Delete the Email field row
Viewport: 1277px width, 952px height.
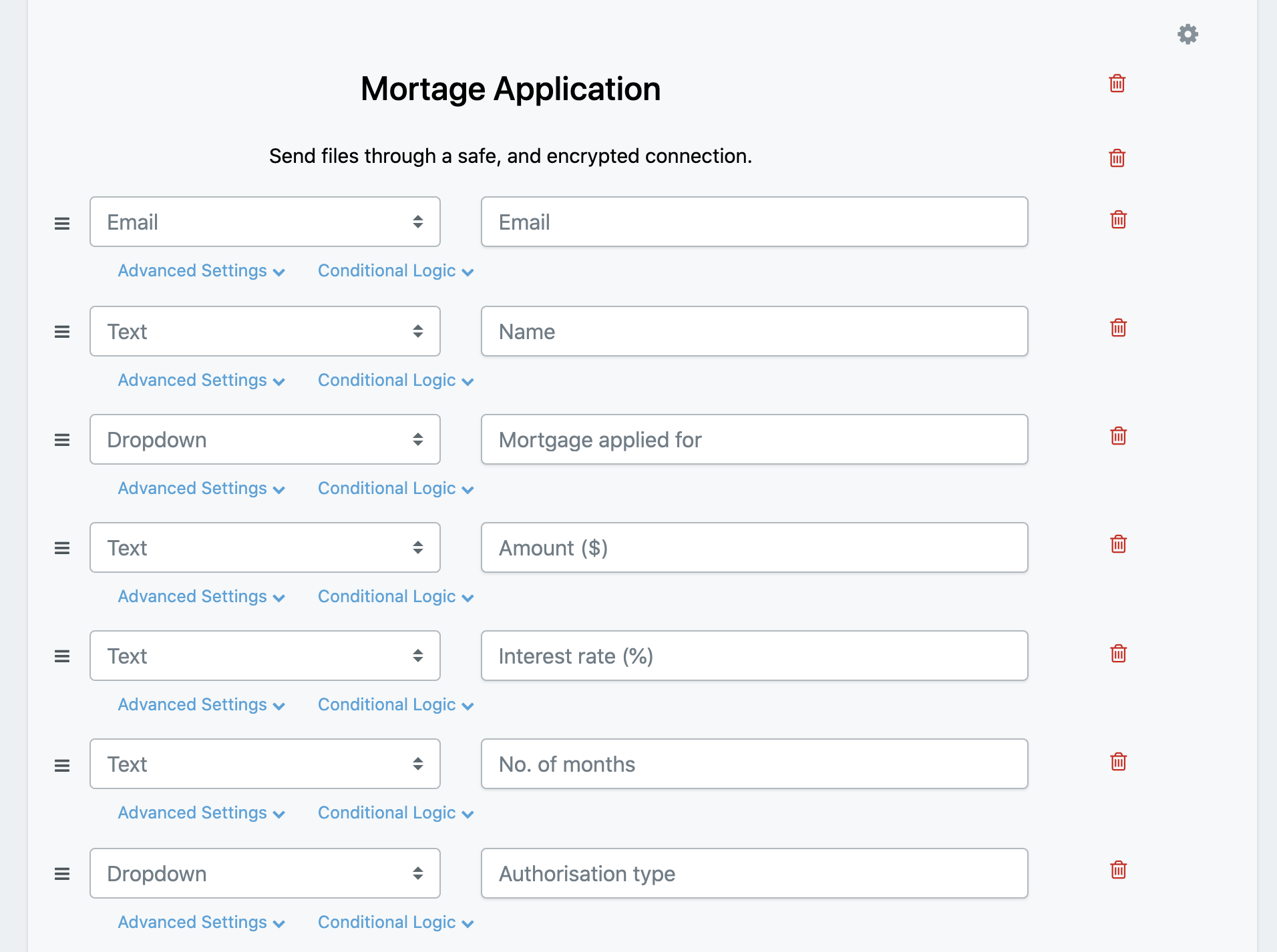(1119, 220)
